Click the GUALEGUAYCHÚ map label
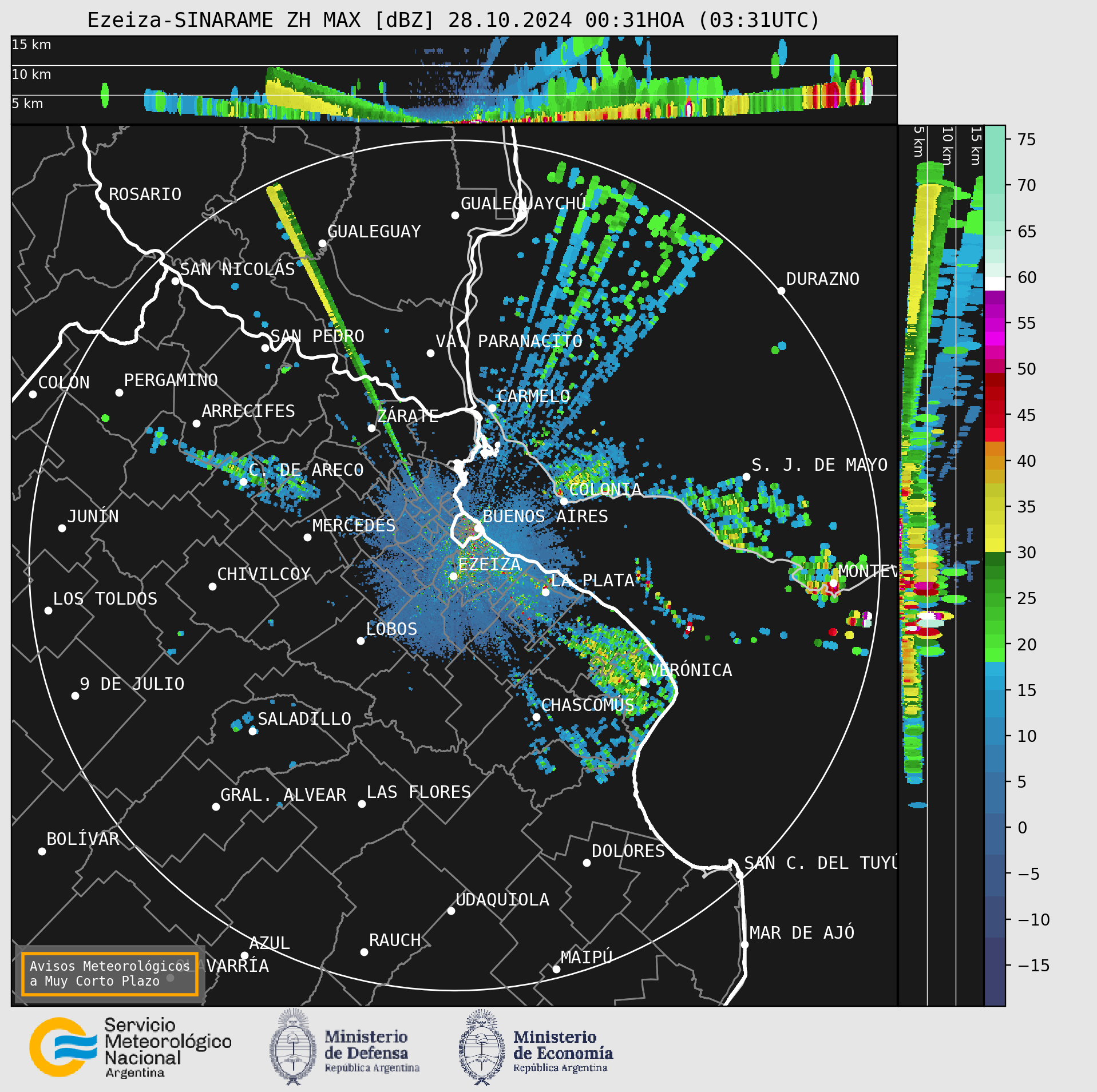1097x1092 pixels. click(524, 203)
